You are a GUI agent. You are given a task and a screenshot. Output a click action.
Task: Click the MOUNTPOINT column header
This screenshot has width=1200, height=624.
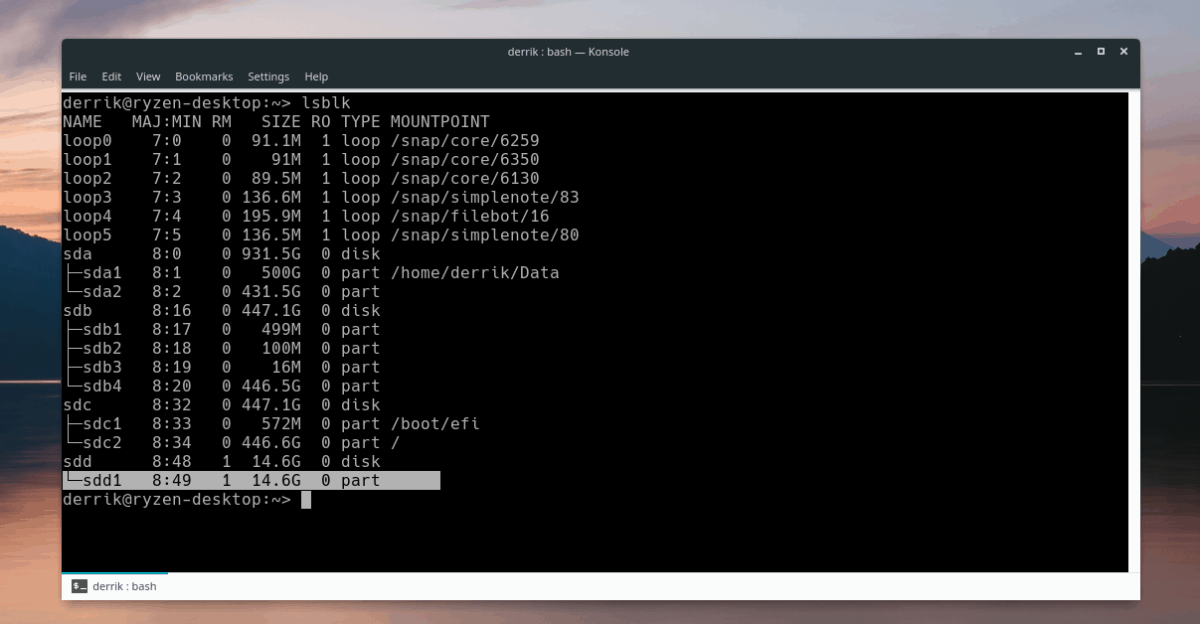click(x=440, y=122)
